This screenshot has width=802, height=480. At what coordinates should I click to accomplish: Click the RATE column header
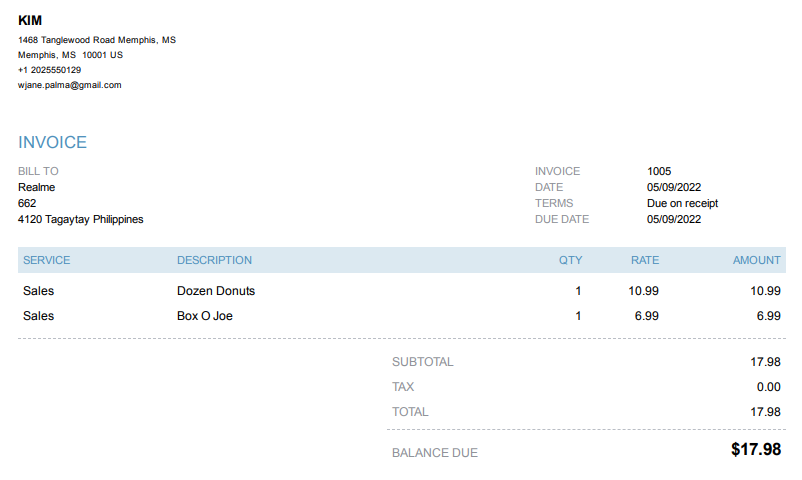(645, 260)
